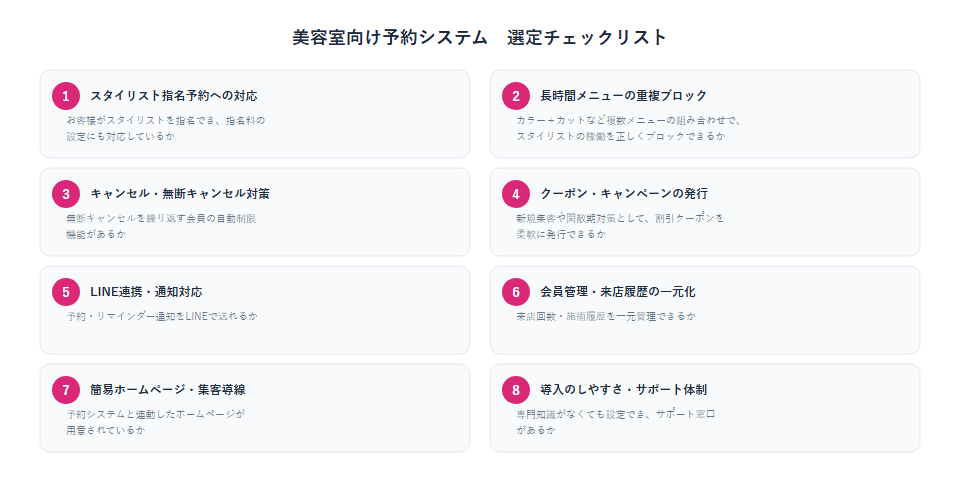Open the クーポン・キャンペーンの発行 heading
The image size is (960, 480).
tap(624, 194)
